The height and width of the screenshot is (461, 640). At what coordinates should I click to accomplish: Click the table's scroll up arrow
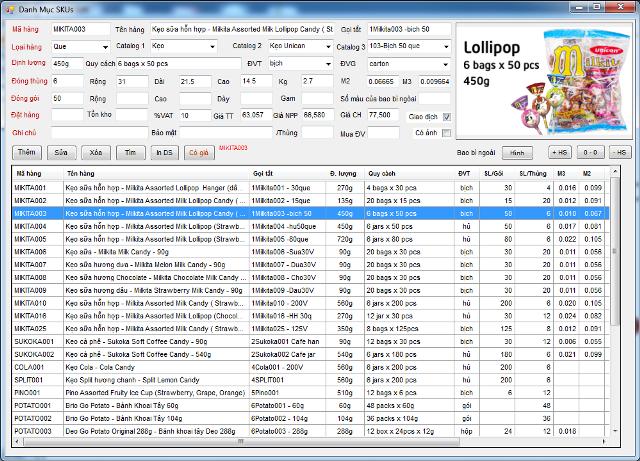tap(615, 172)
